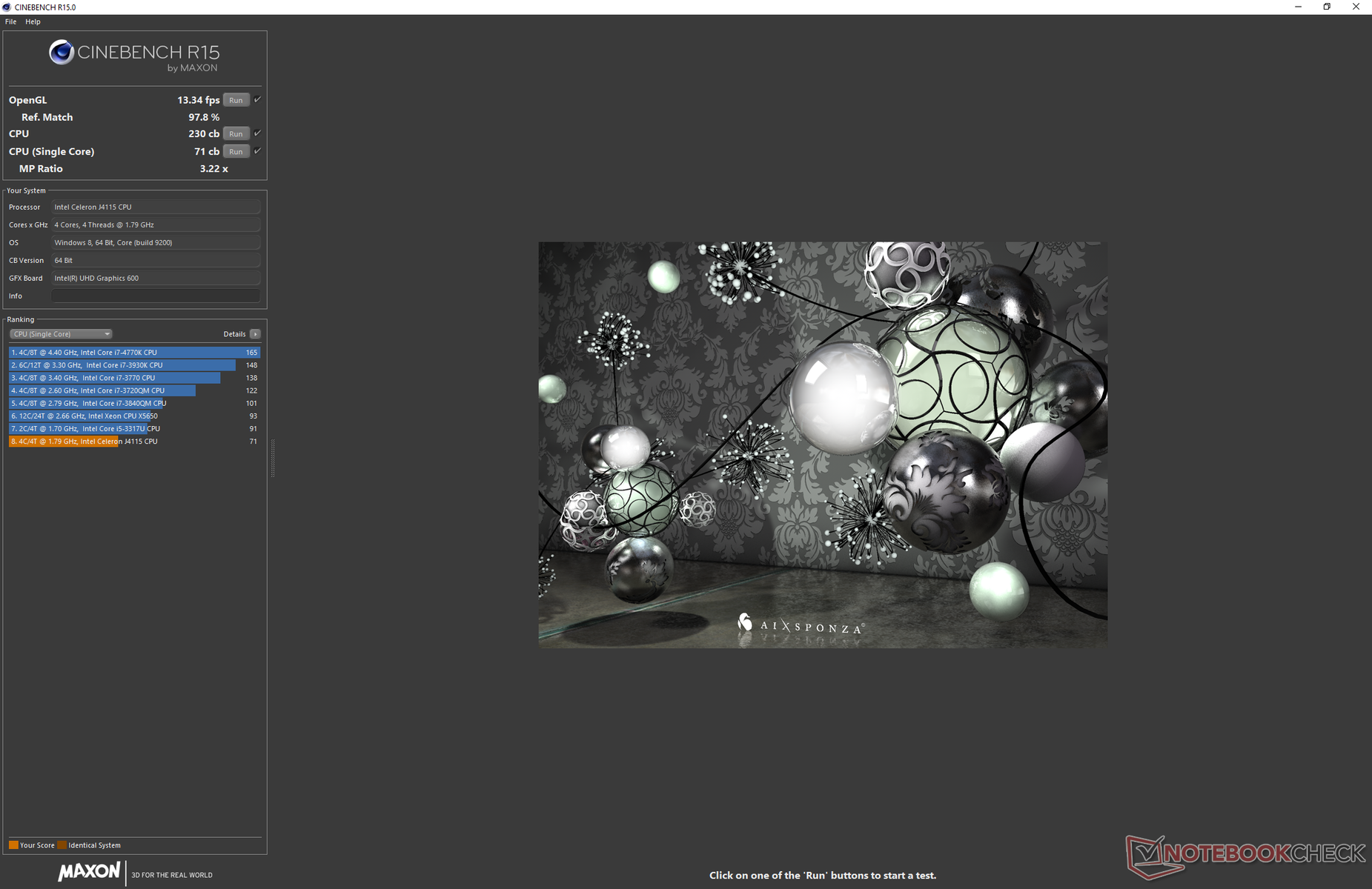The width and height of the screenshot is (1372, 889).
Task: Expand ranking Details with the arrow button
Action: click(255, 334)
